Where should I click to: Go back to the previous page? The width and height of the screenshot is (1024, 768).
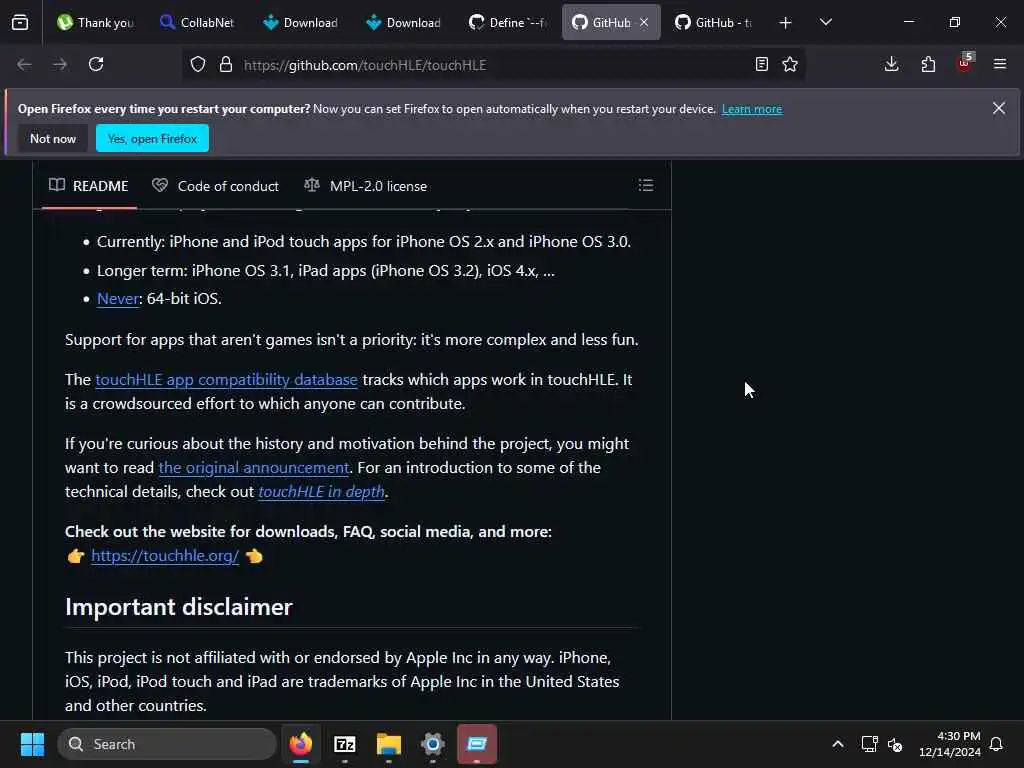24,64
